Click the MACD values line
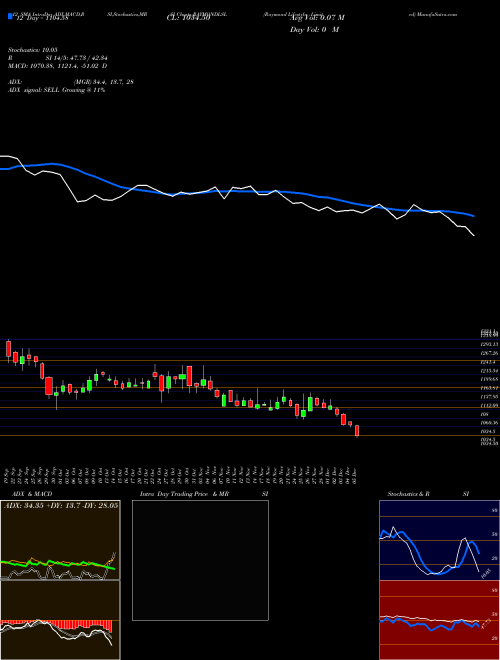 point(58,66)
